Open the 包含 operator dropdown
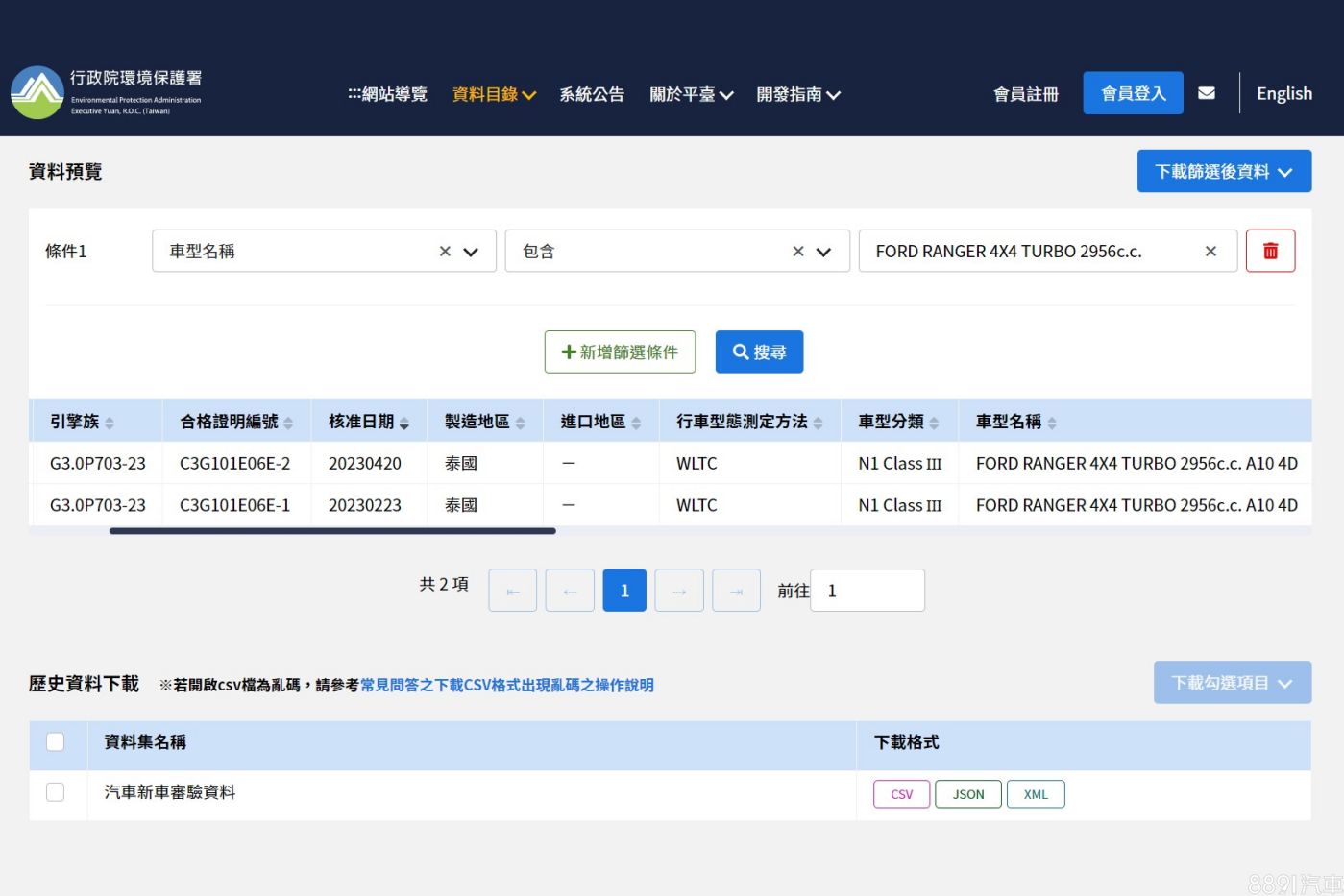 [x=823, y=252]
